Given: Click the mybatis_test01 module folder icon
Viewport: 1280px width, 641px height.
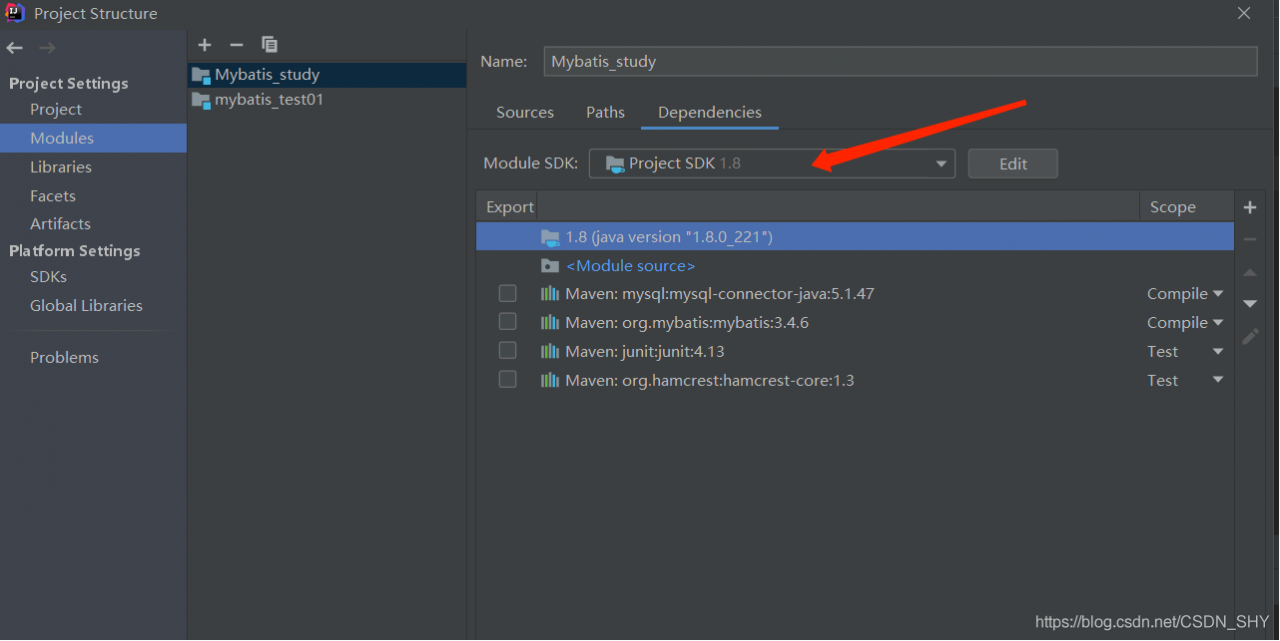Looking at the screenshot, I should 201,100.
